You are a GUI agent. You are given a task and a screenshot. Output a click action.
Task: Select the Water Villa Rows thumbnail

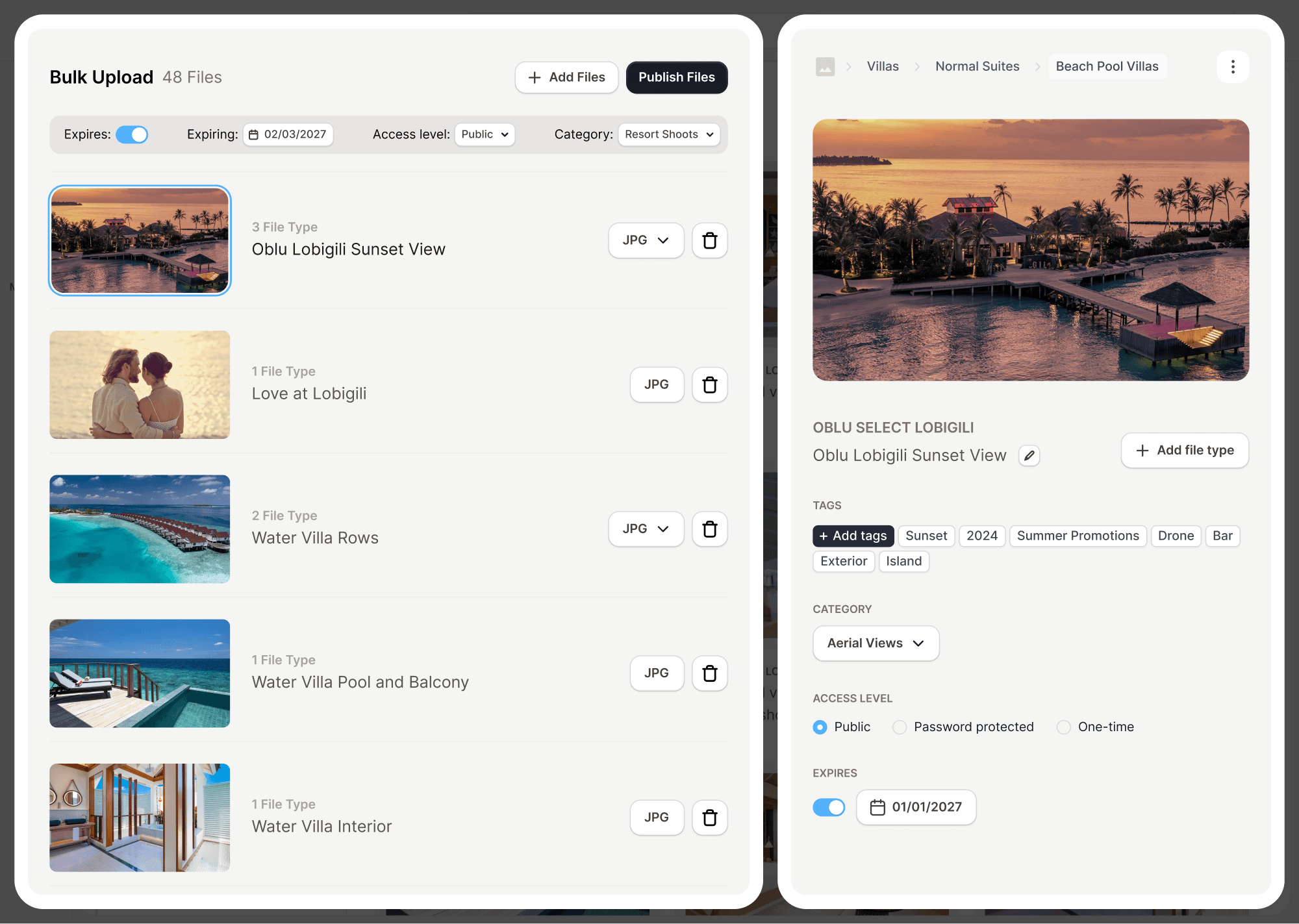click(140, 529)
